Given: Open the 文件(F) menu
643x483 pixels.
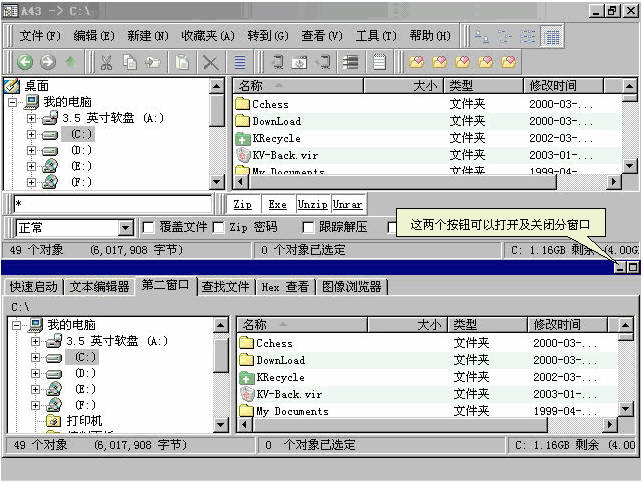Looking at the screenshot, I should [40, 36].
